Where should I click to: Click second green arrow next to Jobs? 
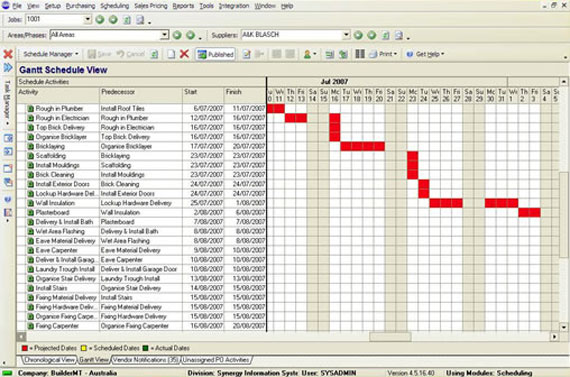pyautogui.click(x=113, y=20)
